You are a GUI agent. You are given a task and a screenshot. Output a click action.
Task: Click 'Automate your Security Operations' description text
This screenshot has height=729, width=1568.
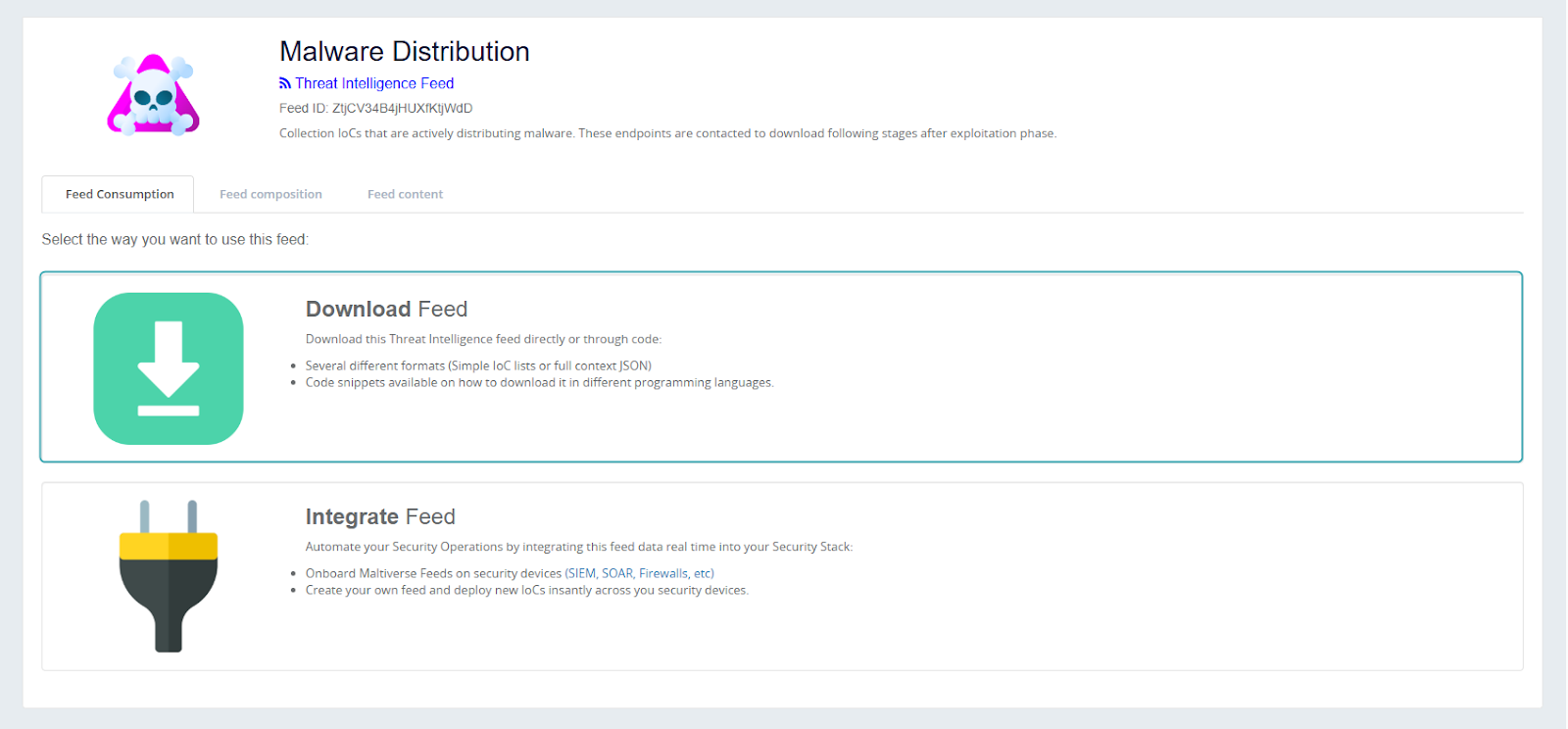(x=578, y=547)
